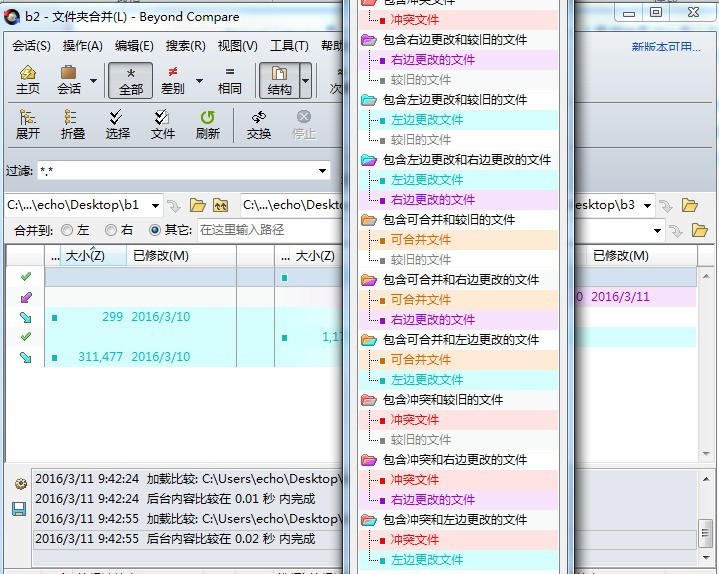Open the merge output path dropdown arrow
The image size is (719, 574).
pyautogui.click(x=657, y=230)
